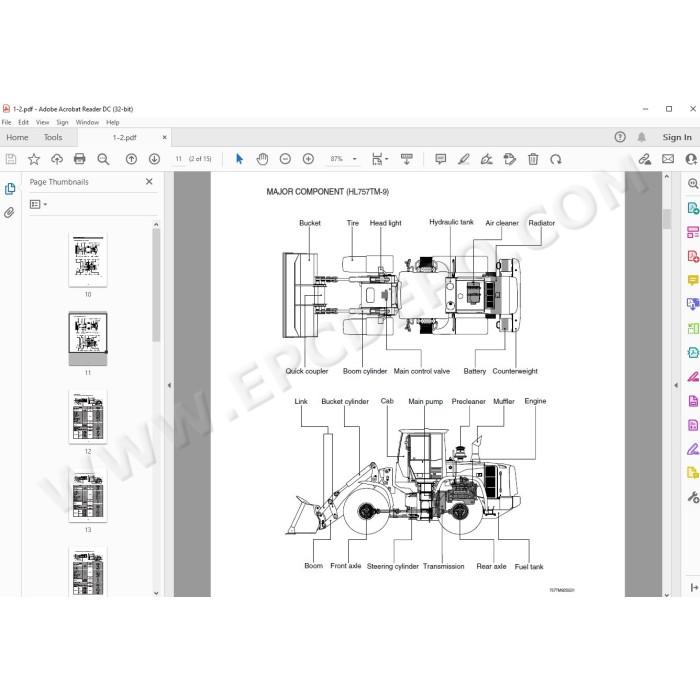Delete with the trash icon
Image resolution: width=700 pixels, height=700 pixels.
coord(533,159)
